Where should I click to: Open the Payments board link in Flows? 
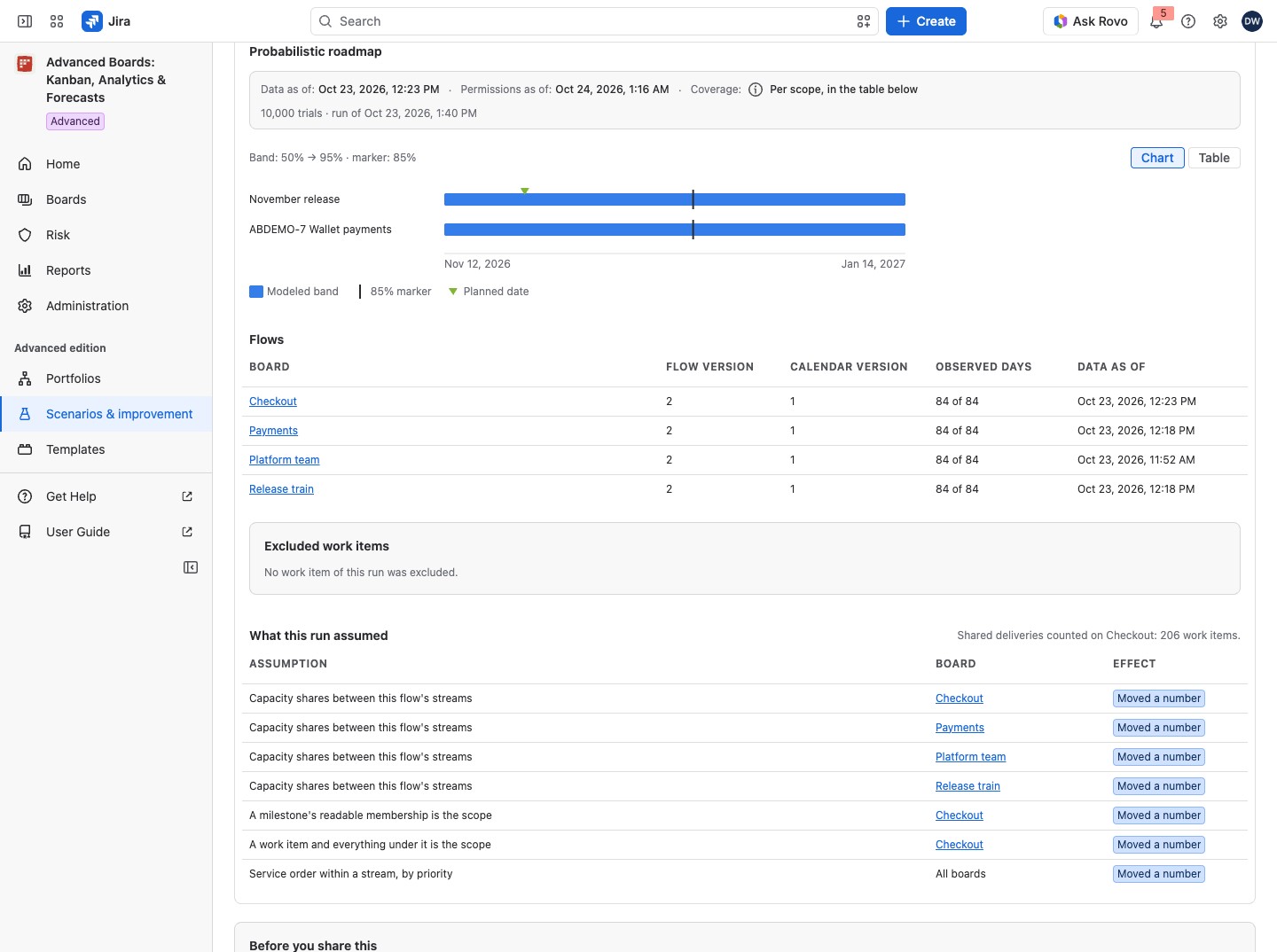273,431
